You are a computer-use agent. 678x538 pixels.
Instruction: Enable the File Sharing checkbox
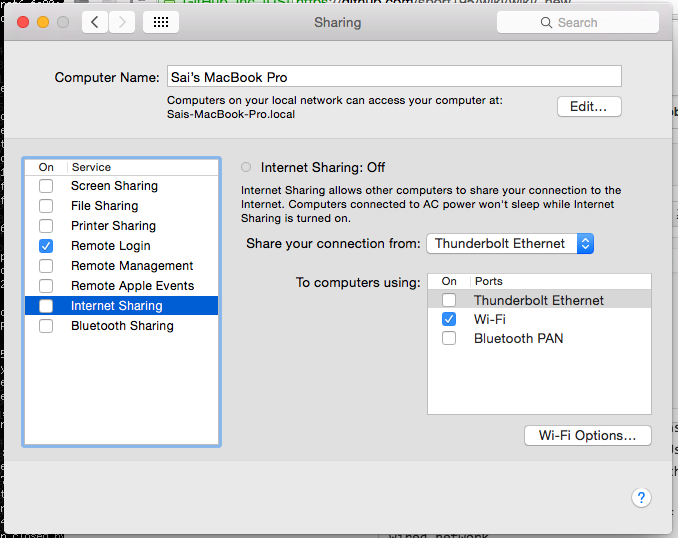[x=46, y=206]
